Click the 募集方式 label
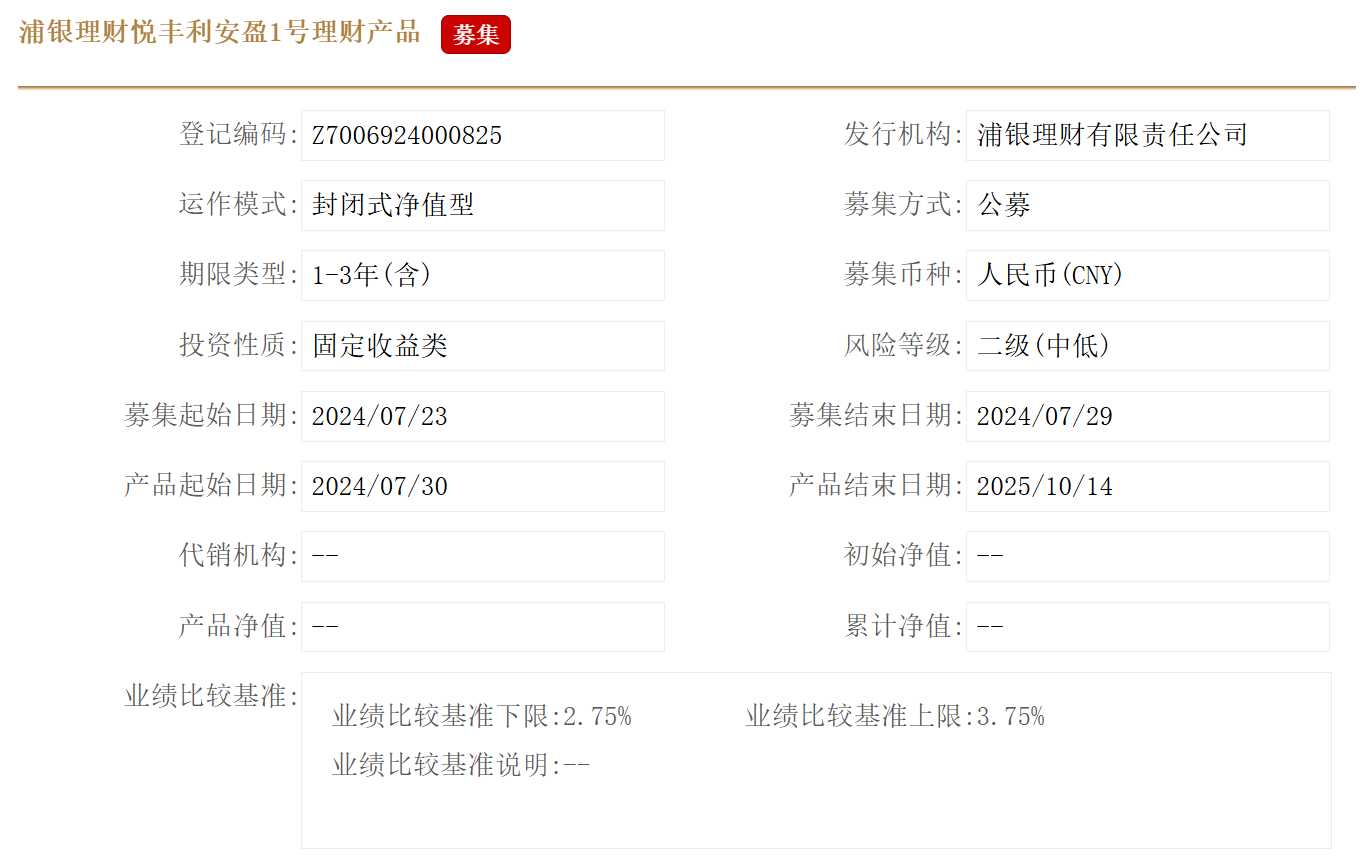The width and height of the screenshot is (1360, 867). (904, 205)
